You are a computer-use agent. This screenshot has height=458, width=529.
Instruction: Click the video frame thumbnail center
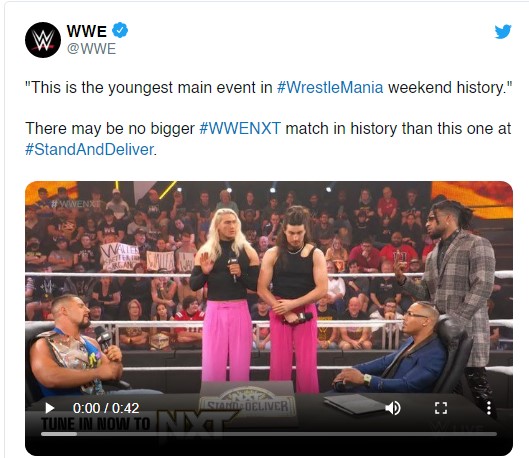(269, 318)
